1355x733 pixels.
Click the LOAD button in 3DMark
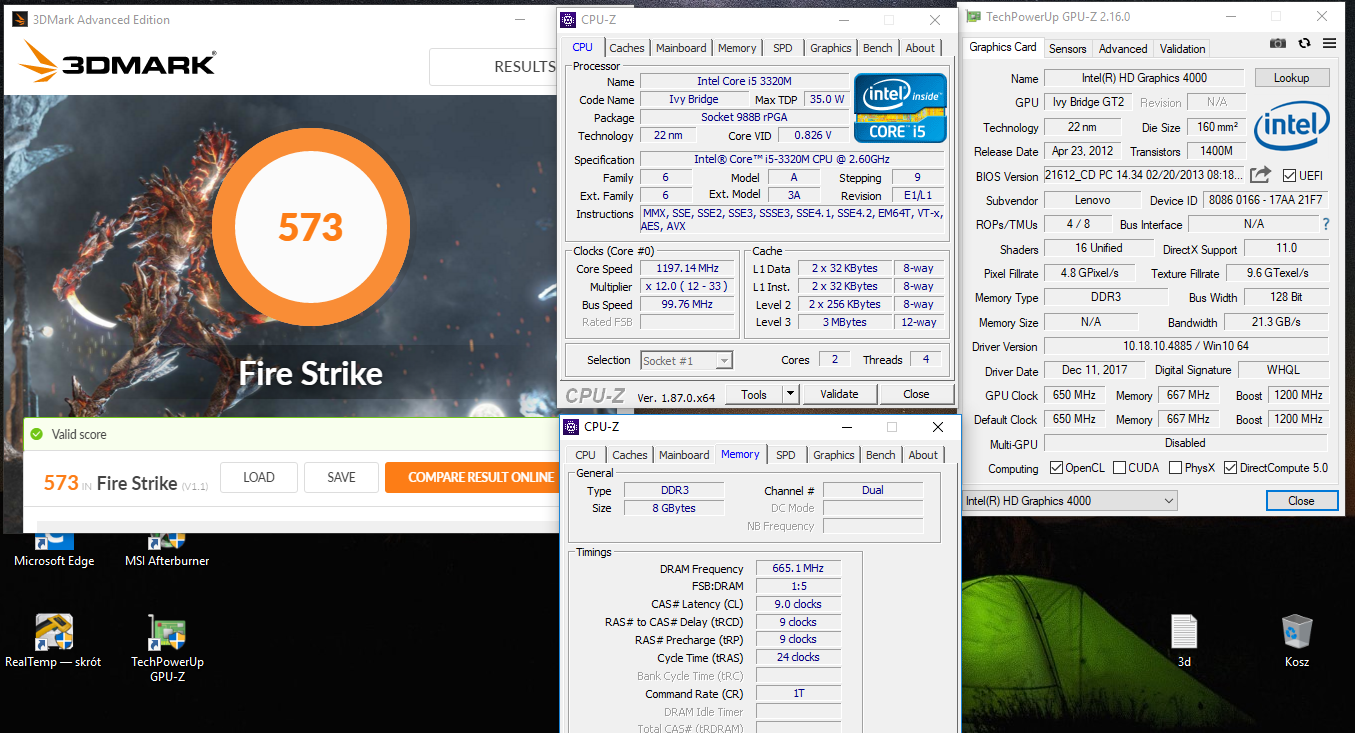(259, 477)
